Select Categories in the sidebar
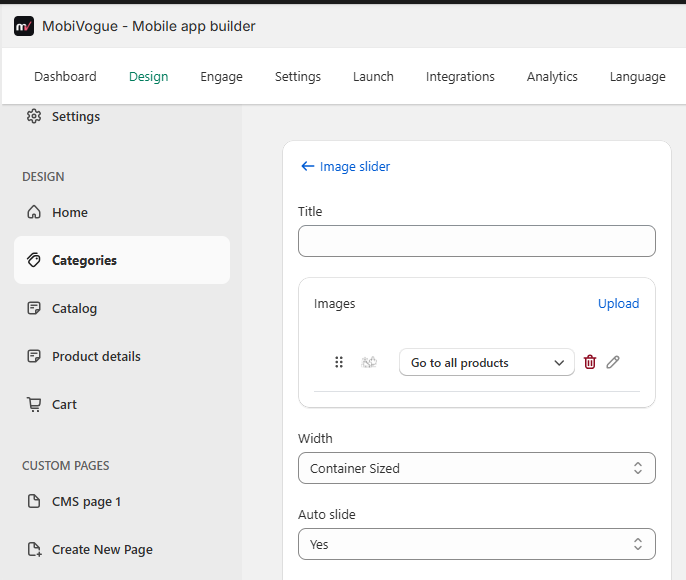Screen dimensions: 686x580 click(122, 260)
